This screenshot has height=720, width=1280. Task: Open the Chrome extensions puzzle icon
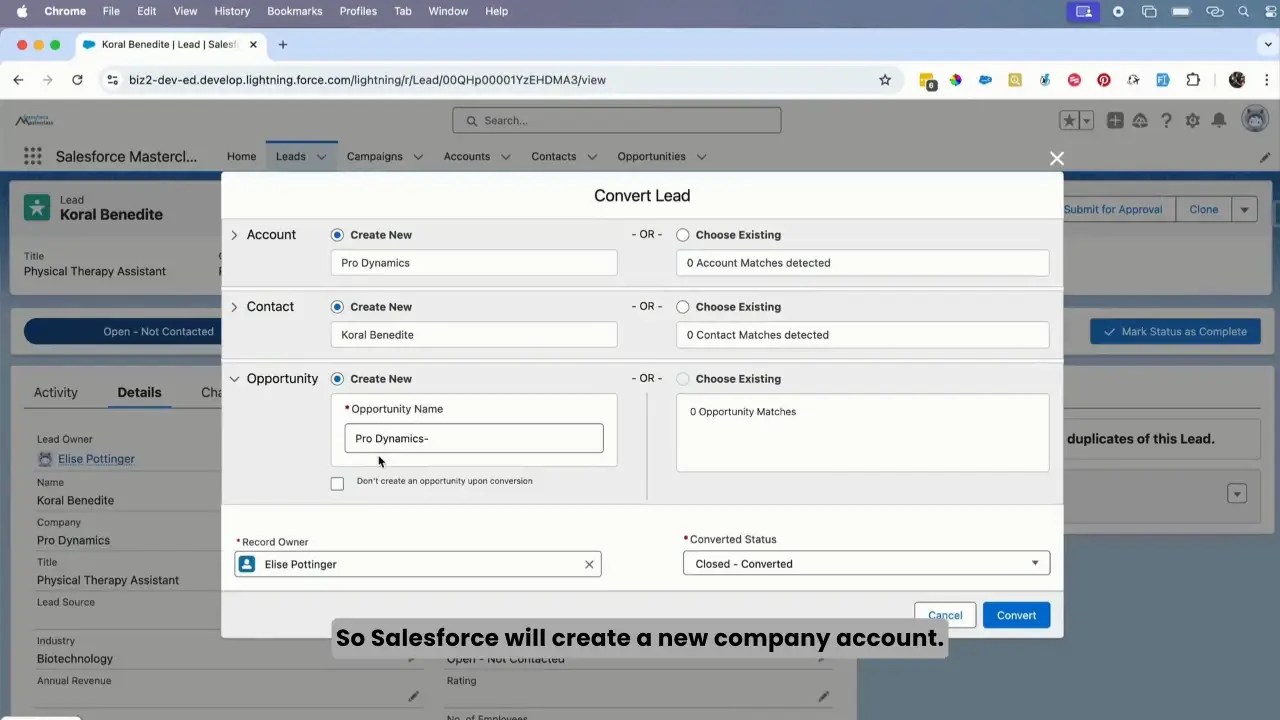coord(1193,80)
